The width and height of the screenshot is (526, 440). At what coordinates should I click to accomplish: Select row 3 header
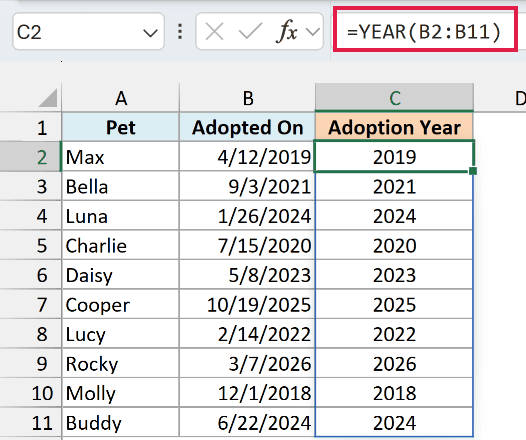31,186
